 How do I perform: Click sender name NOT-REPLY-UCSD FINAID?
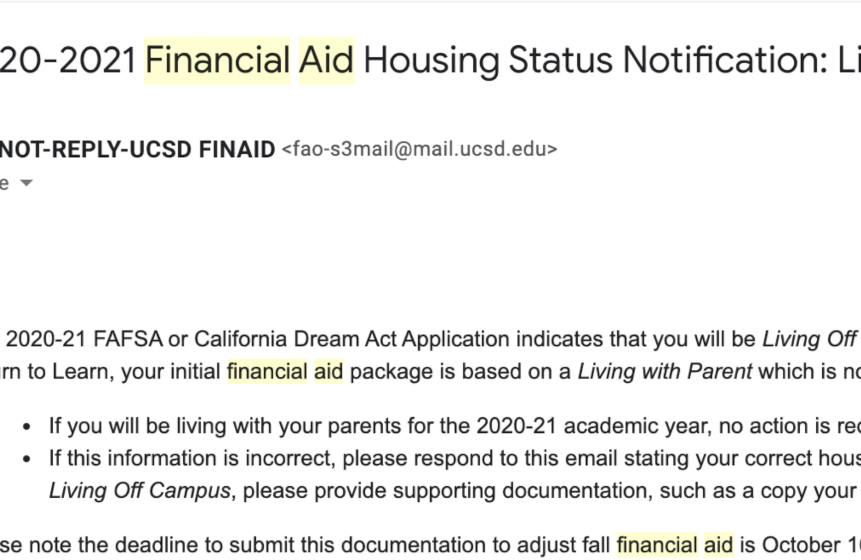[x=137, y=149]
